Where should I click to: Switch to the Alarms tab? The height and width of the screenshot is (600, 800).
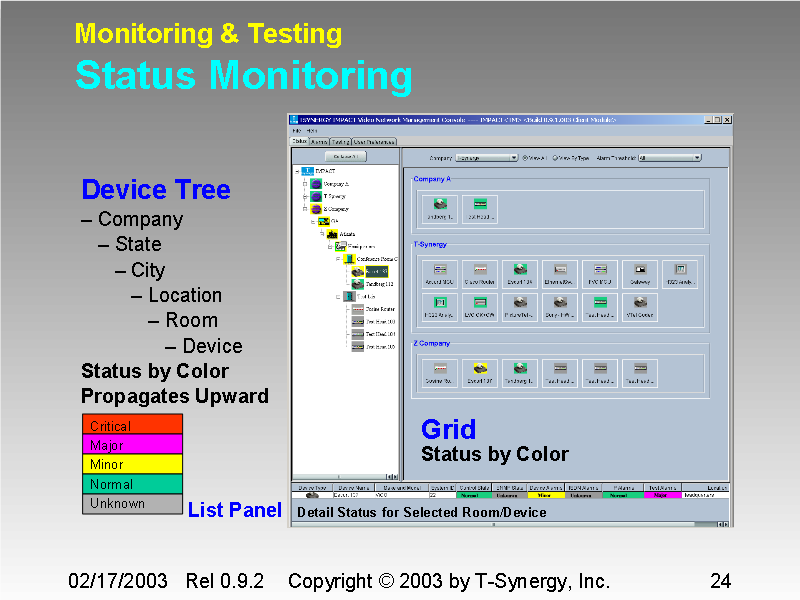click(x=316, y=141)
